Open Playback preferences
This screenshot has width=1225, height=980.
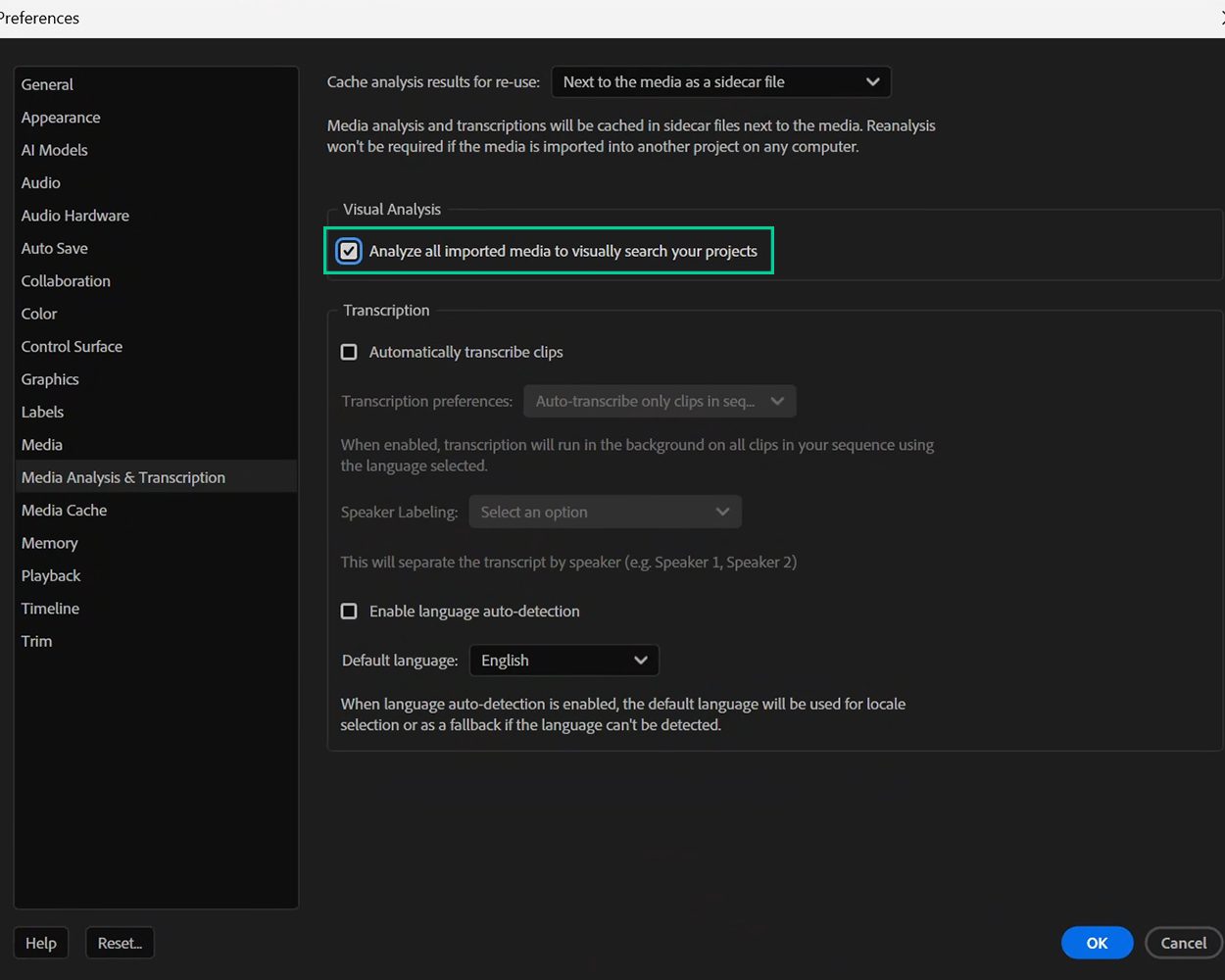coord(50,575)
